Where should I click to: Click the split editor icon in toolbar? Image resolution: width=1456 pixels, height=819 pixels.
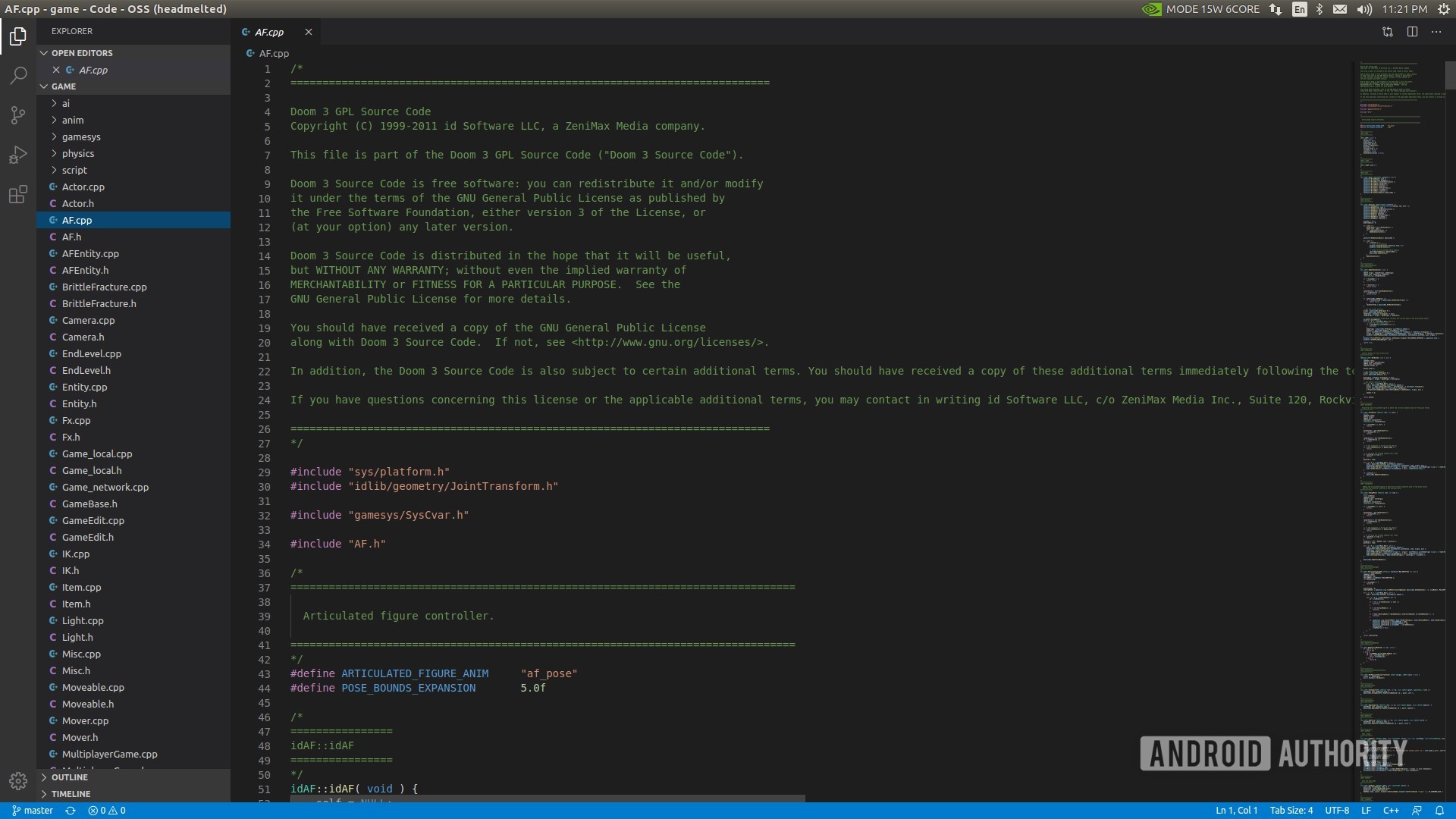tap(1411, 32)
